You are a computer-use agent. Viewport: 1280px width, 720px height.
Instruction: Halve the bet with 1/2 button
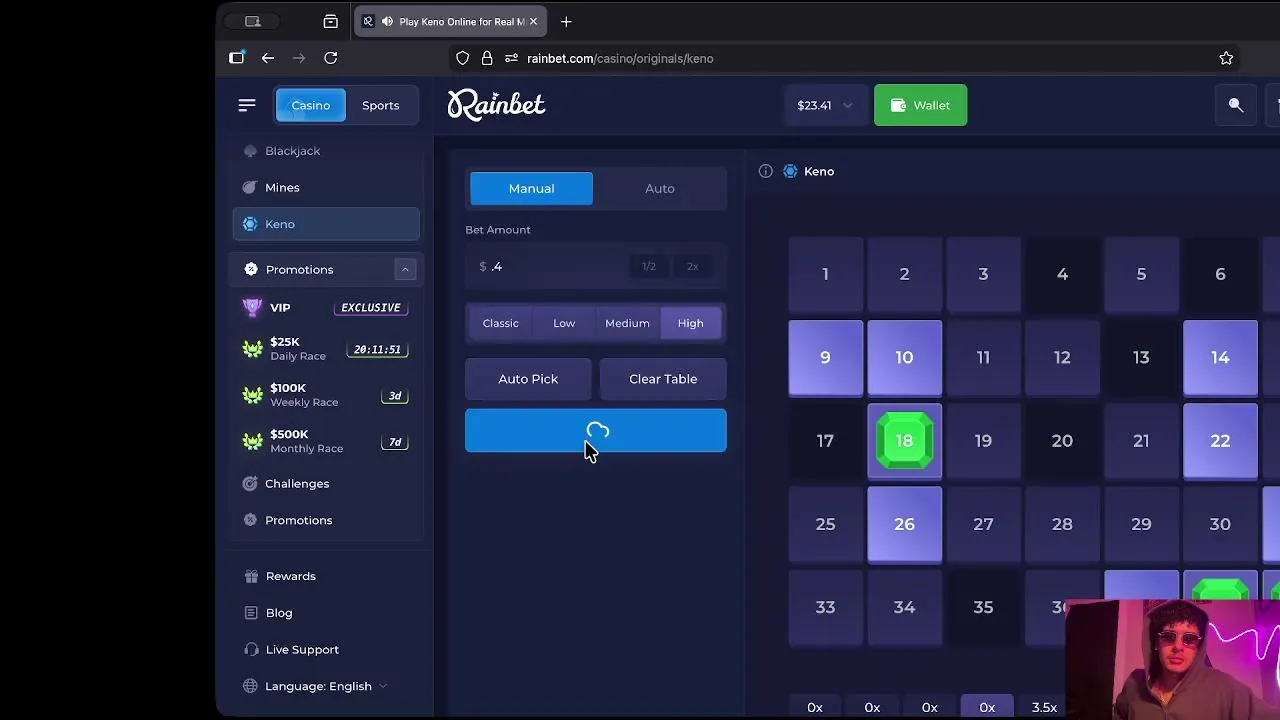tap(649, 266)
